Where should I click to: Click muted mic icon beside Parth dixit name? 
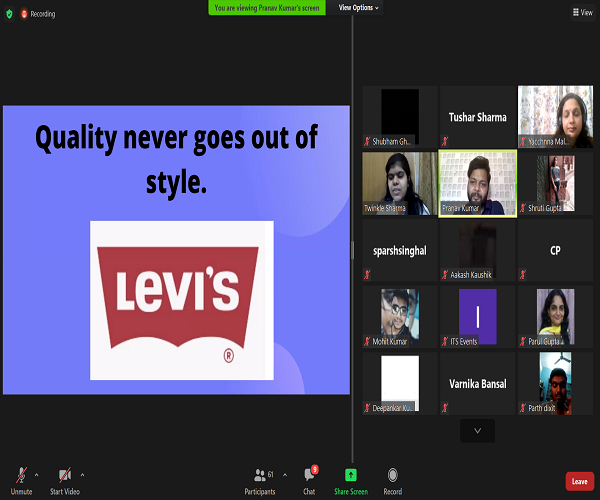click(523, 408)
